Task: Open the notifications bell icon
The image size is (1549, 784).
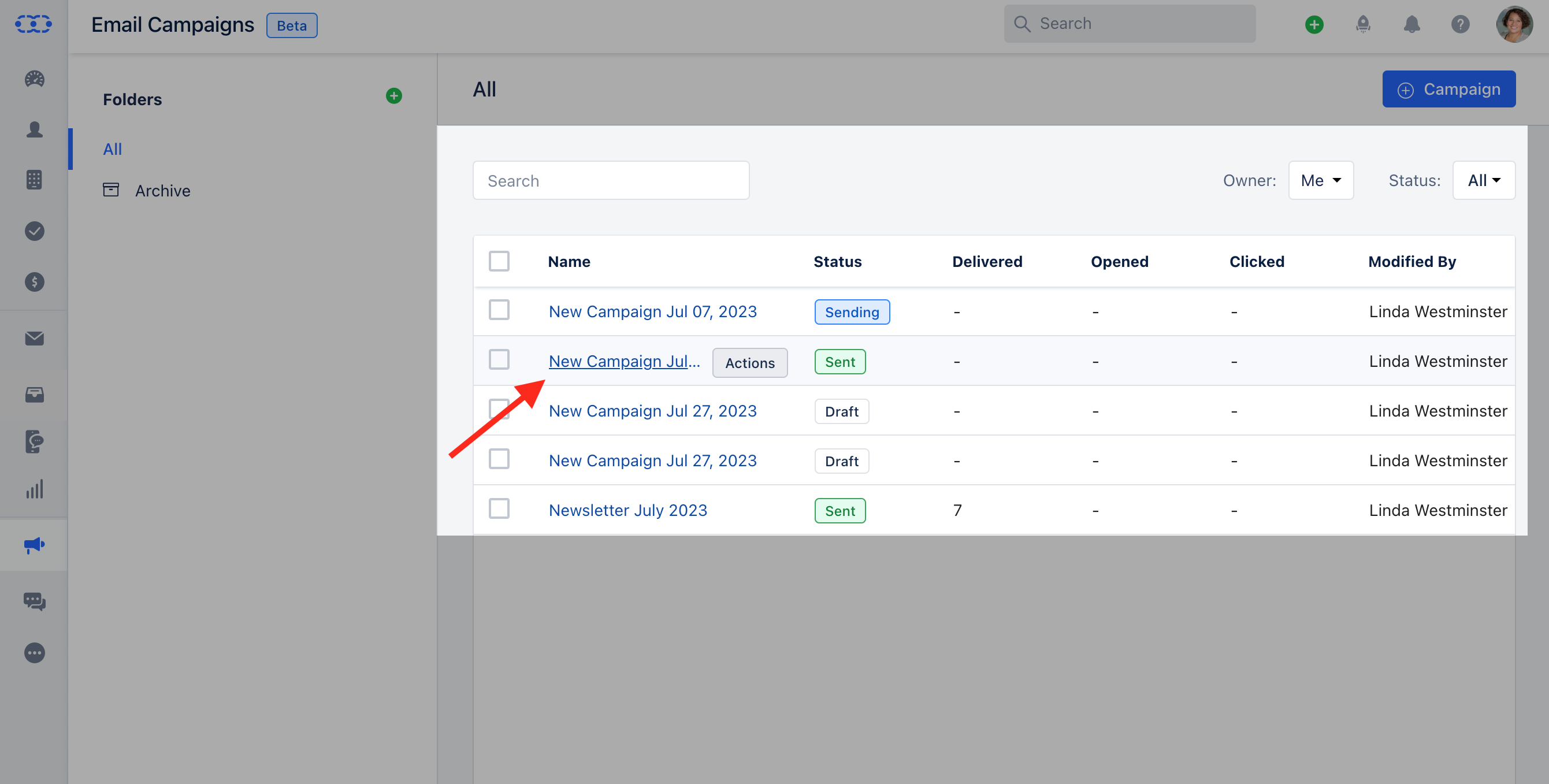Action: click(1411, 24)
